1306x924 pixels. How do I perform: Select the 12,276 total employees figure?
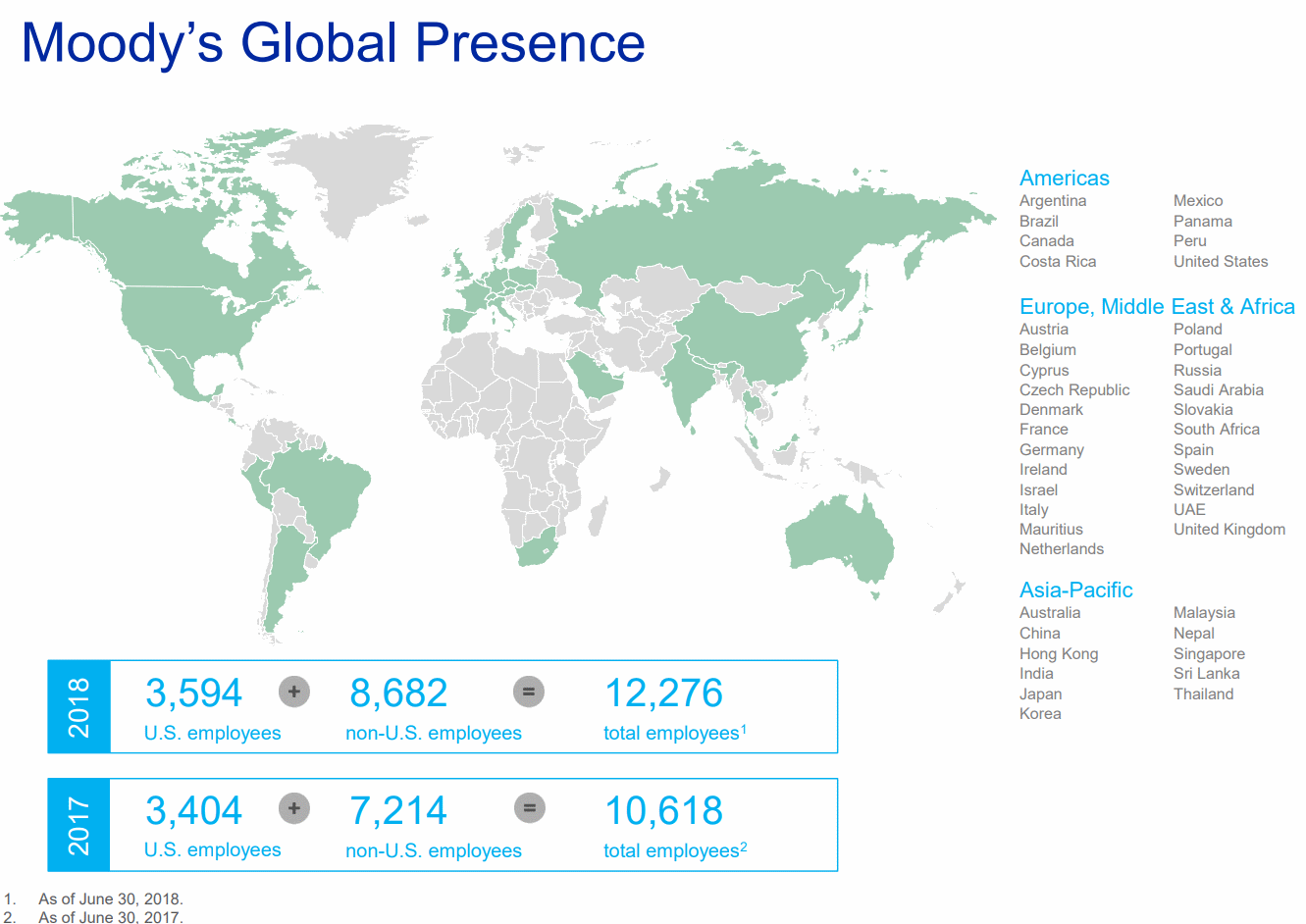663,693
